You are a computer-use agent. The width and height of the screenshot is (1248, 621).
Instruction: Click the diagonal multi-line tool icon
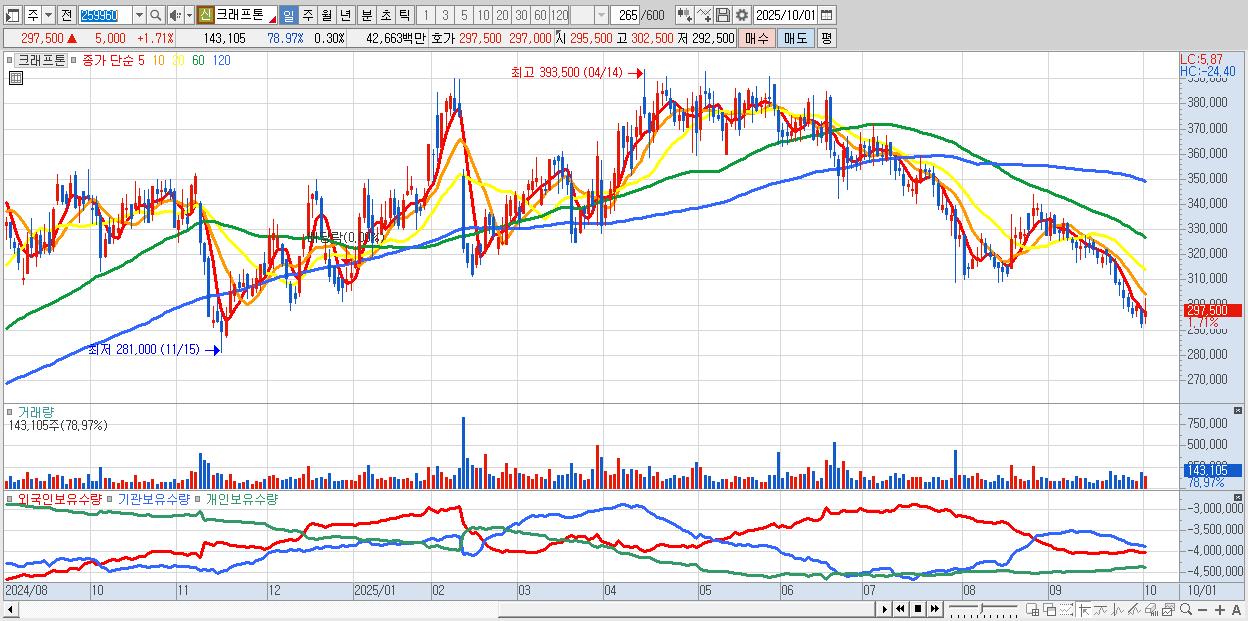tap(1134, 610)
